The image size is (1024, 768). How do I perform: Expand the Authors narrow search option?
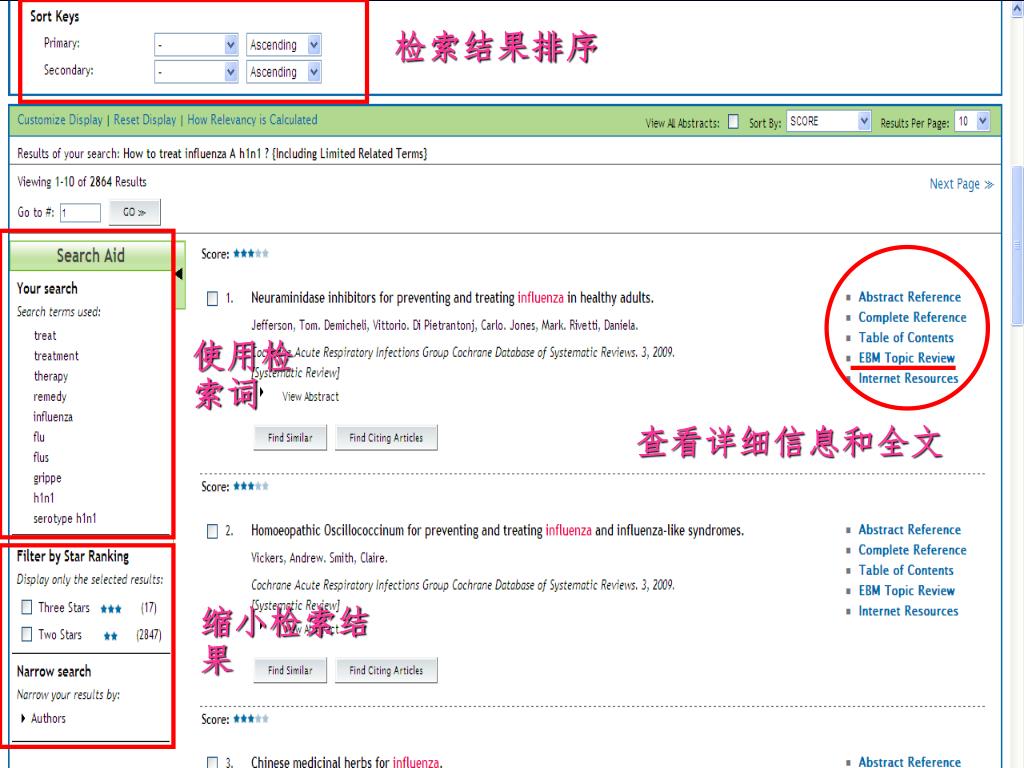(x=43, y=718)
